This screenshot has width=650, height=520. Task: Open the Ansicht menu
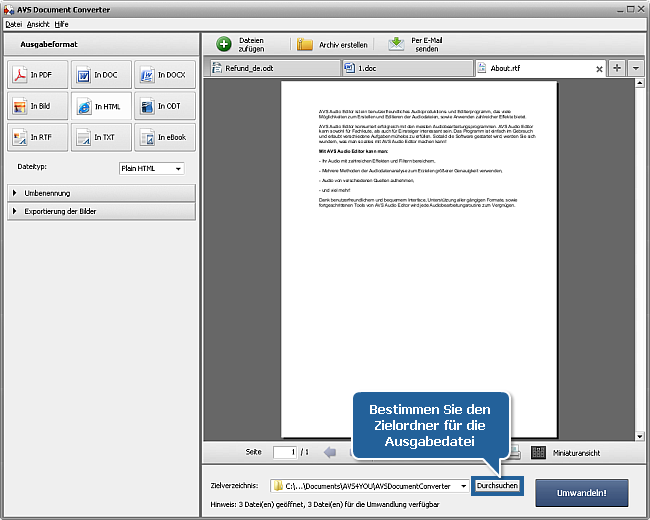38,22
